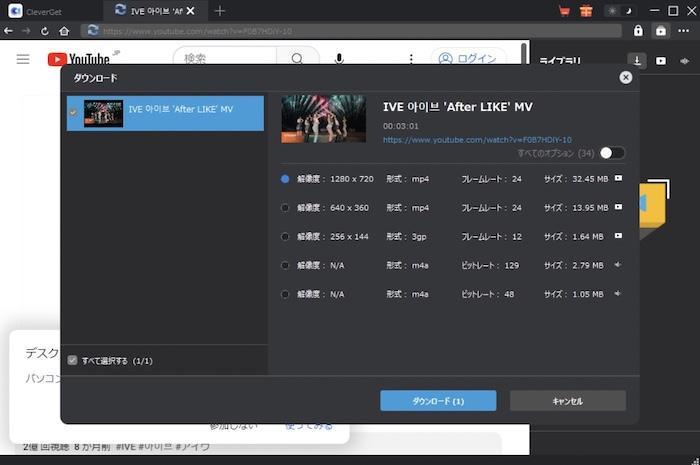Reload the current page
700x465 pixels.
pyautogui.click(x=45, y=31)
